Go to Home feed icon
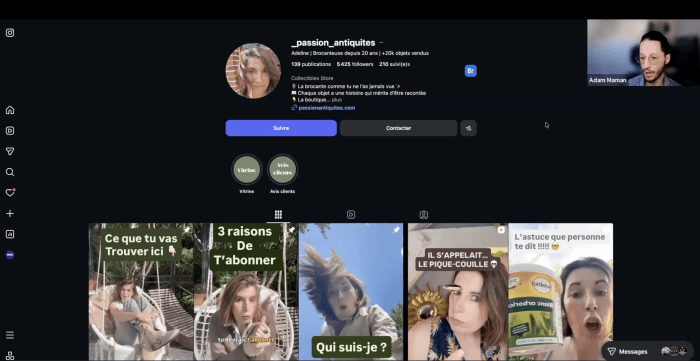 coord(10,110)
